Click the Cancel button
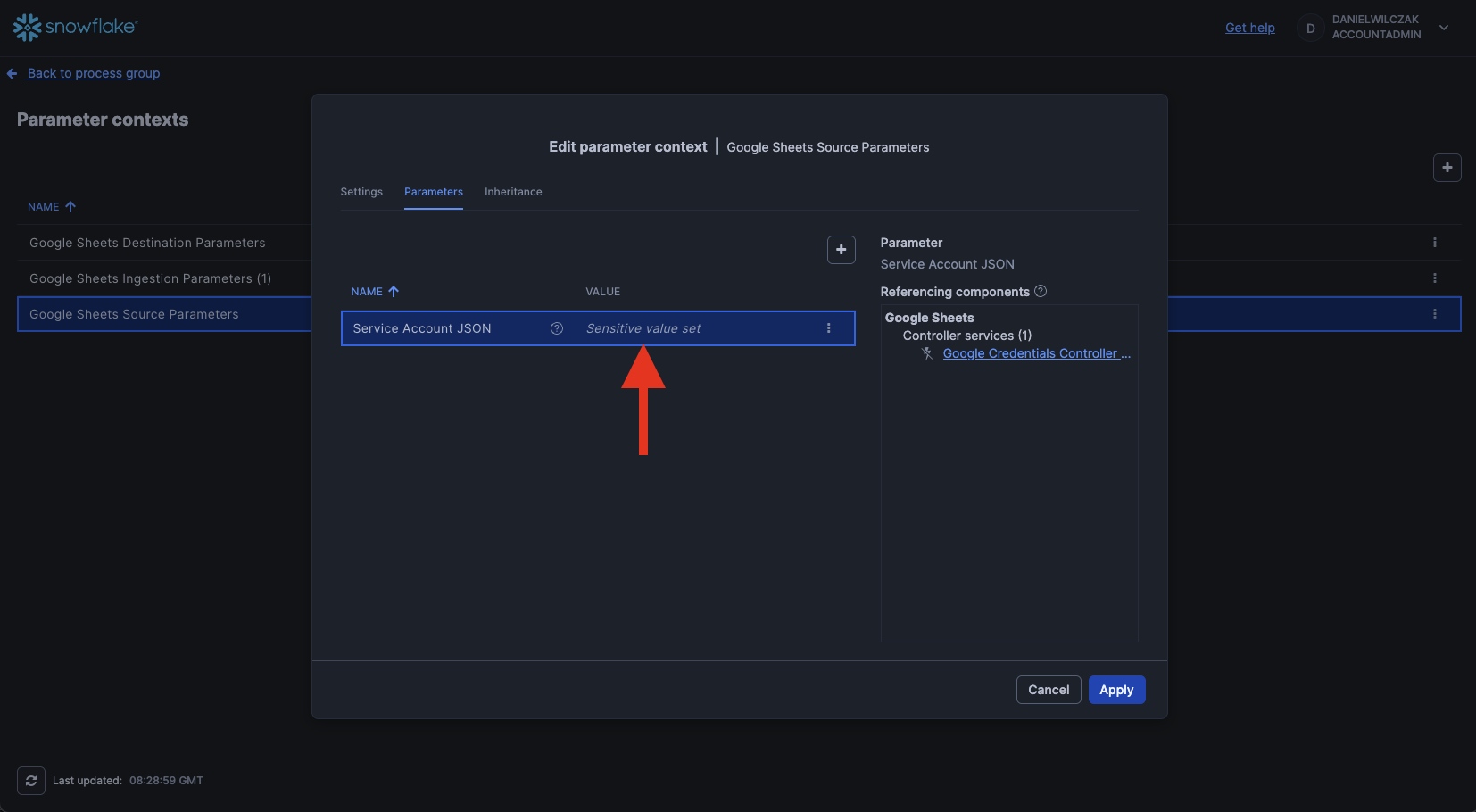The height and width of the screenshot is (812, 1476). [x=1048, y=690]
